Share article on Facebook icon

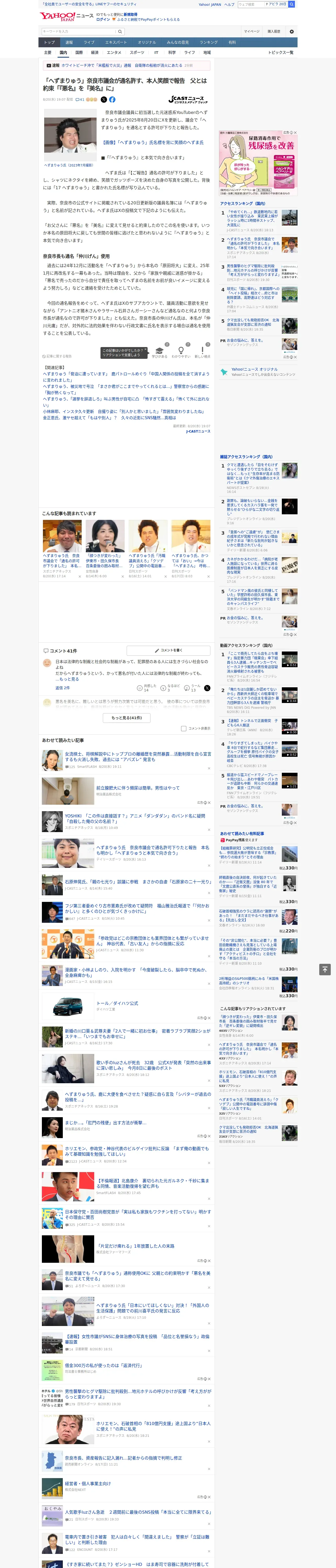(x=112, y=99)
